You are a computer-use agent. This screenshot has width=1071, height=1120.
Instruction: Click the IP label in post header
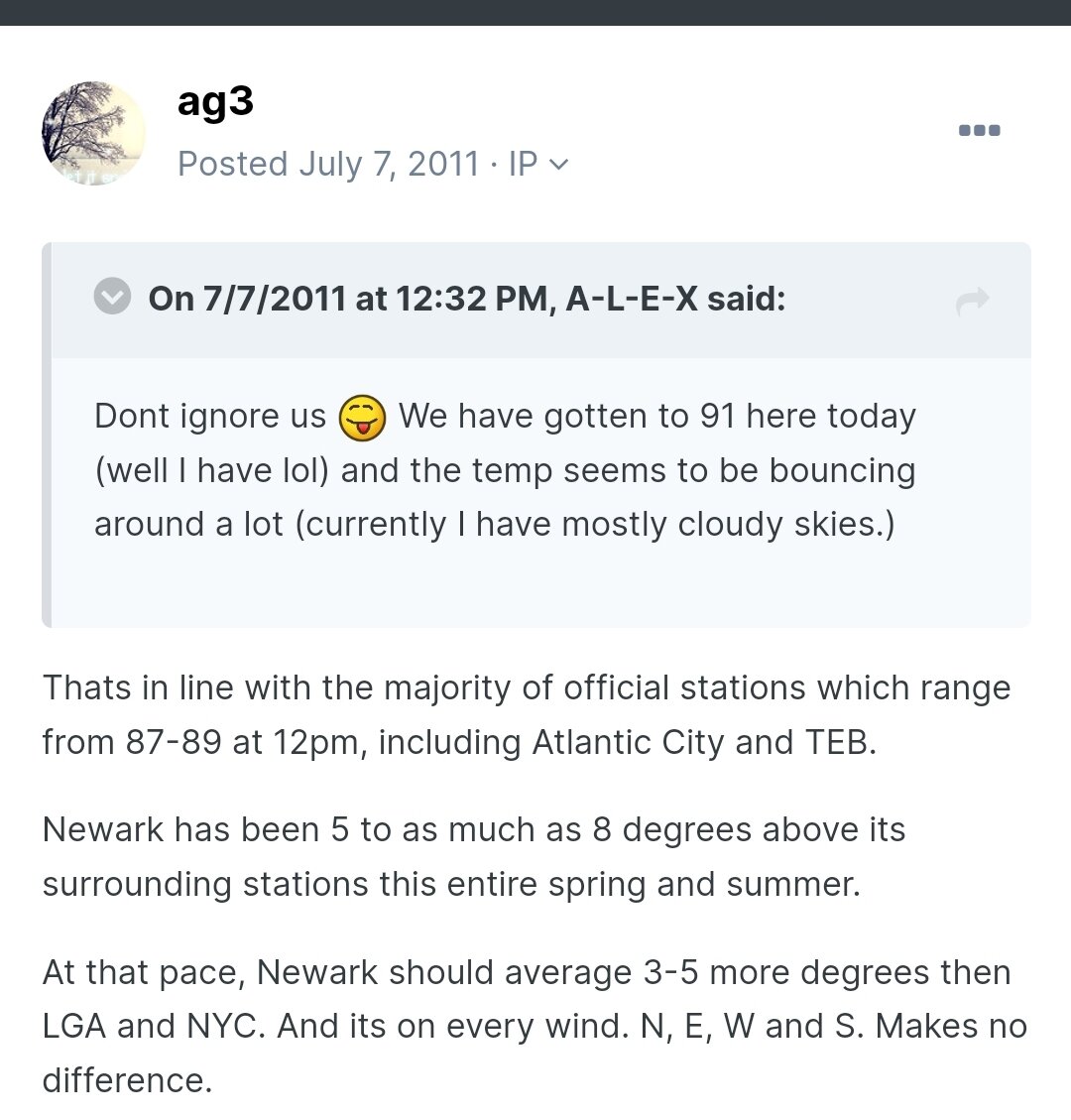tap(523, 164)
